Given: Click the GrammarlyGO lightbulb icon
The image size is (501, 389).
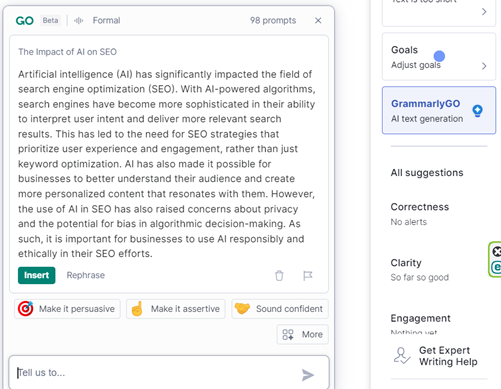Looking at the screenshot, I should (477, 111).
